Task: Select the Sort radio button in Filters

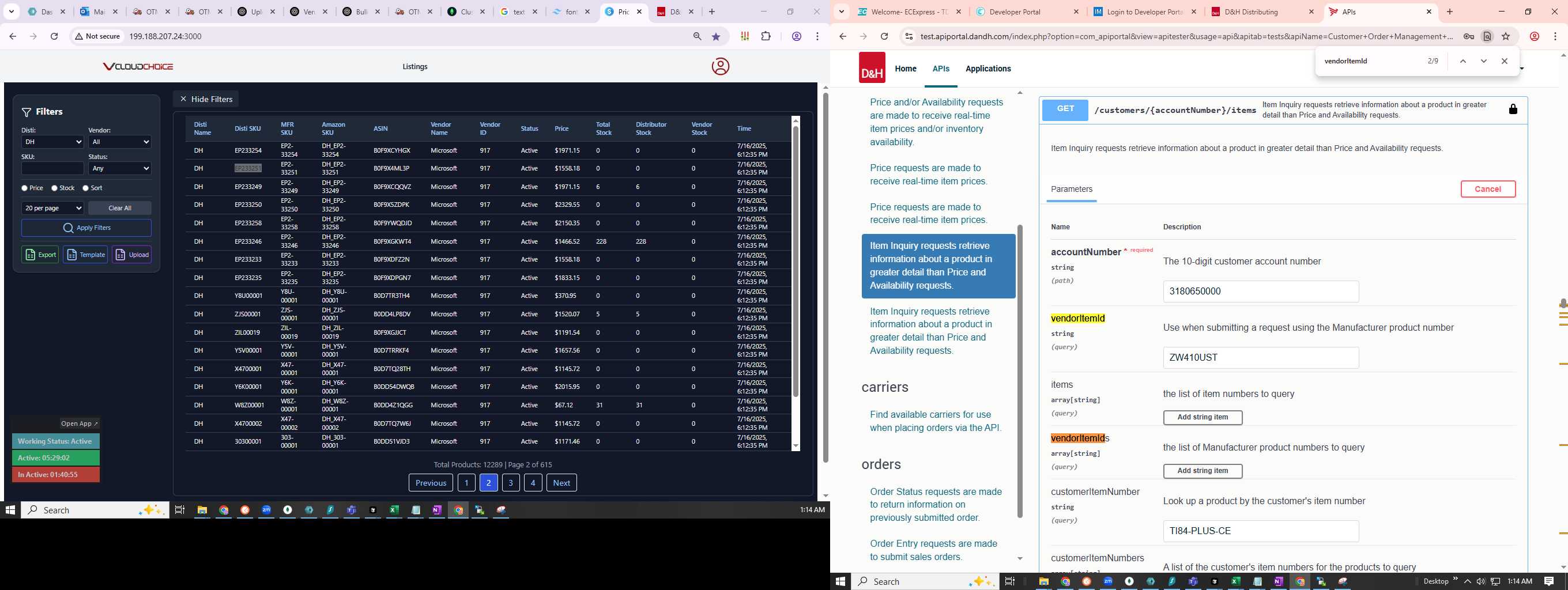Action: coord(85,188)
